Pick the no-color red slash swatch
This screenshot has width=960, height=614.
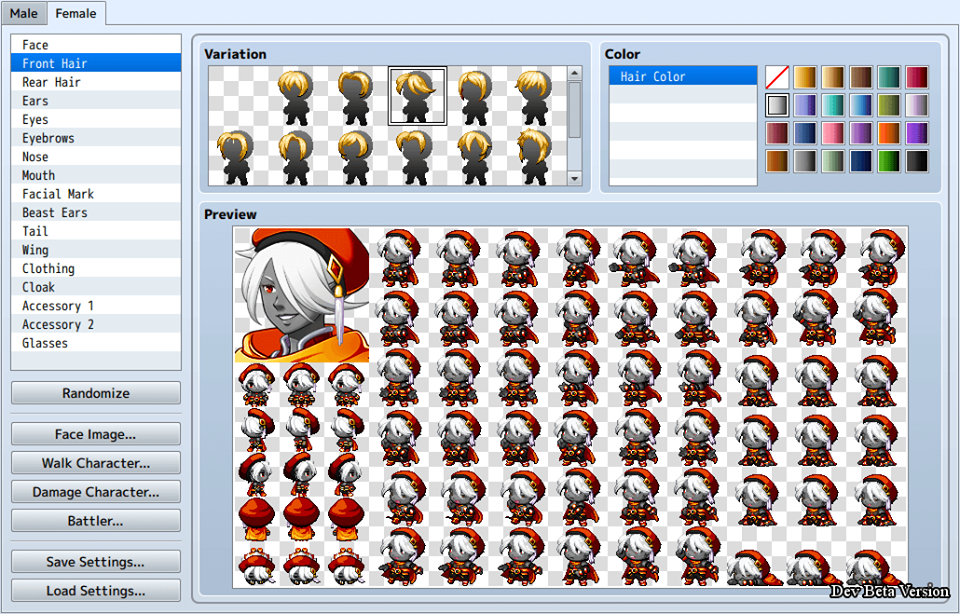click(x=777, y=77)
